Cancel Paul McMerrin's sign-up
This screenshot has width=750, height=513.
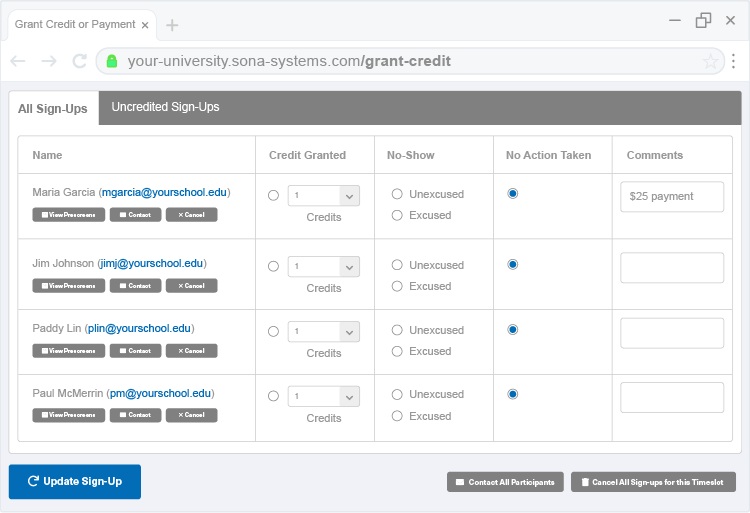[191, 415]
